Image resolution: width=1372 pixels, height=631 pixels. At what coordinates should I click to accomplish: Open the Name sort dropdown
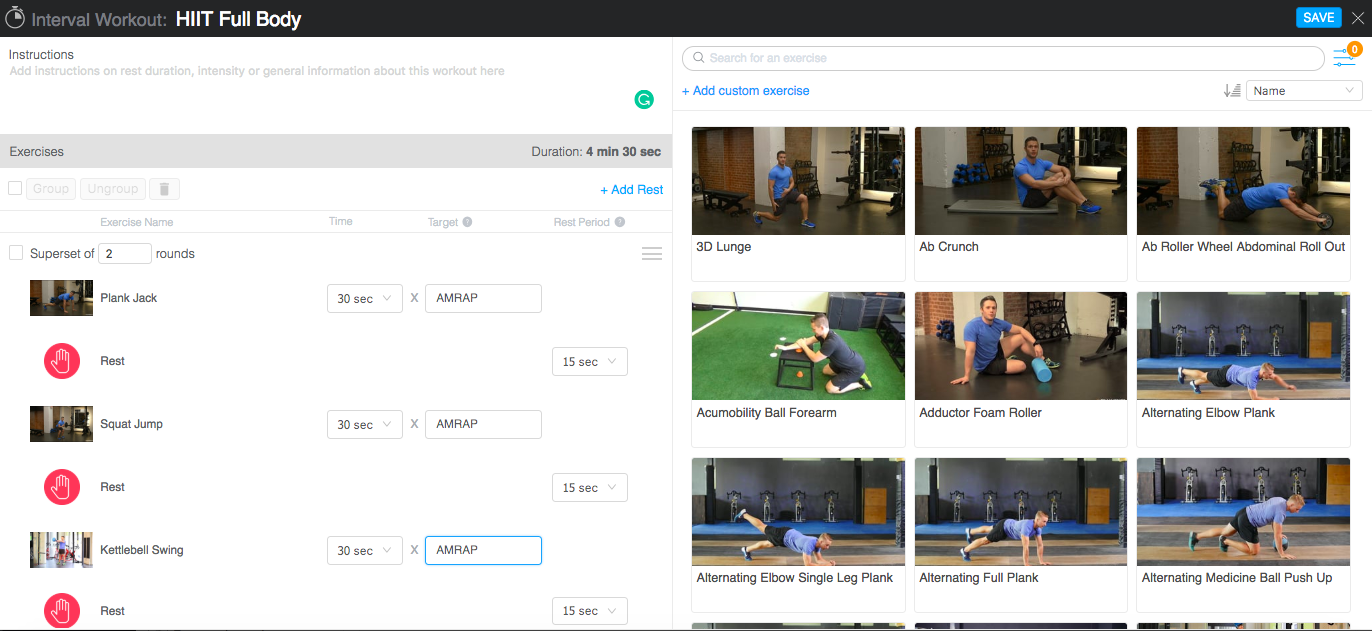[x=1304, y=90]
